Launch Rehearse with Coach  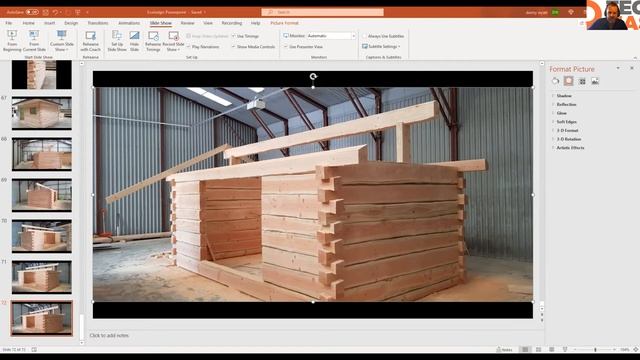pyautogui.click(x=91, y=41)
